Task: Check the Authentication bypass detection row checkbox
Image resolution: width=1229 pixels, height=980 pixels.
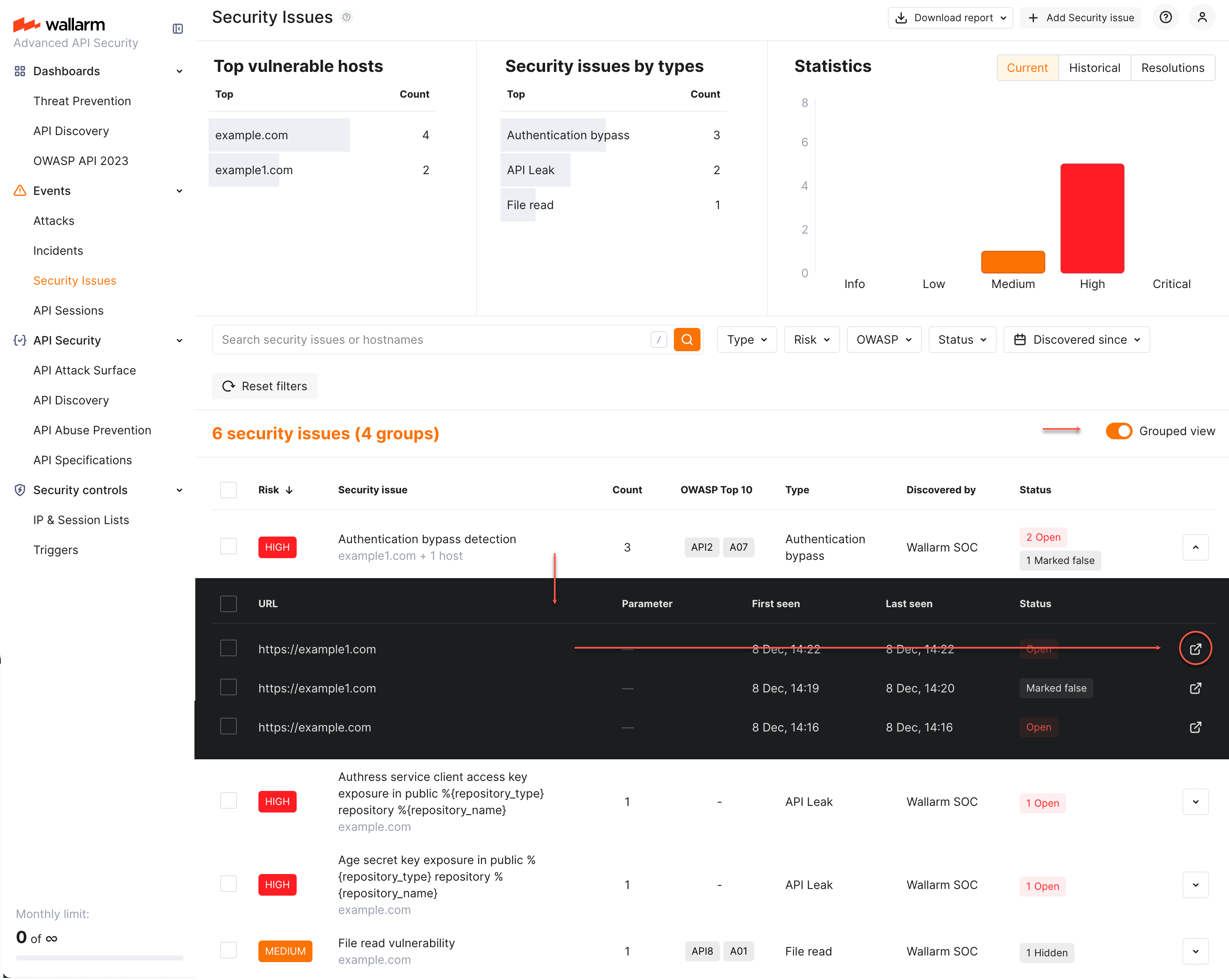Action: click(228, 546)
